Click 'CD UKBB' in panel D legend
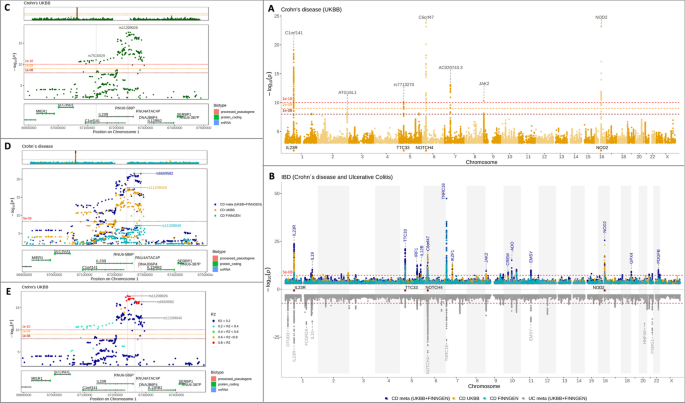Viewport: 685px width, 403px height. (x=227, y=210)
